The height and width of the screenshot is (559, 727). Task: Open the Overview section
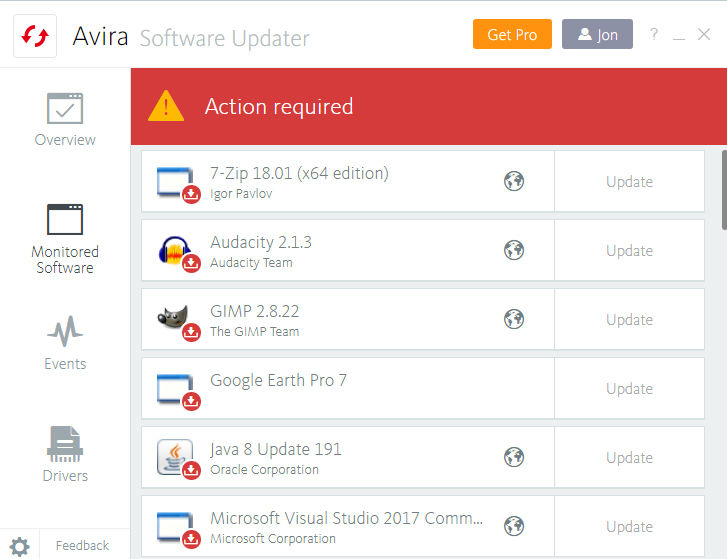tap(65, 120)
